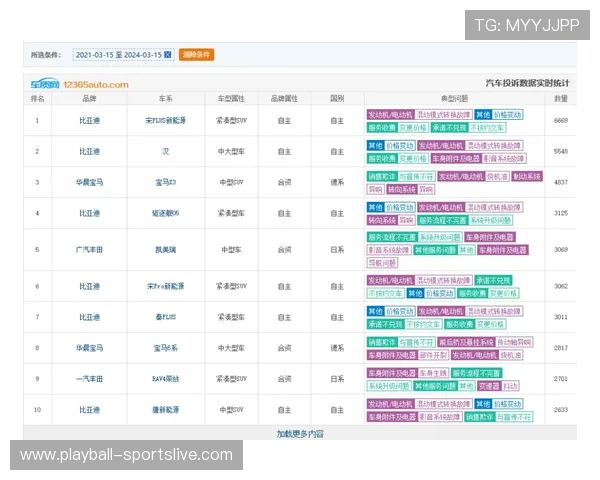This screenshot has width=600, height=480.
Task: Click the 中大型车 cell in the 汉 row
Action: coord(231,152)
